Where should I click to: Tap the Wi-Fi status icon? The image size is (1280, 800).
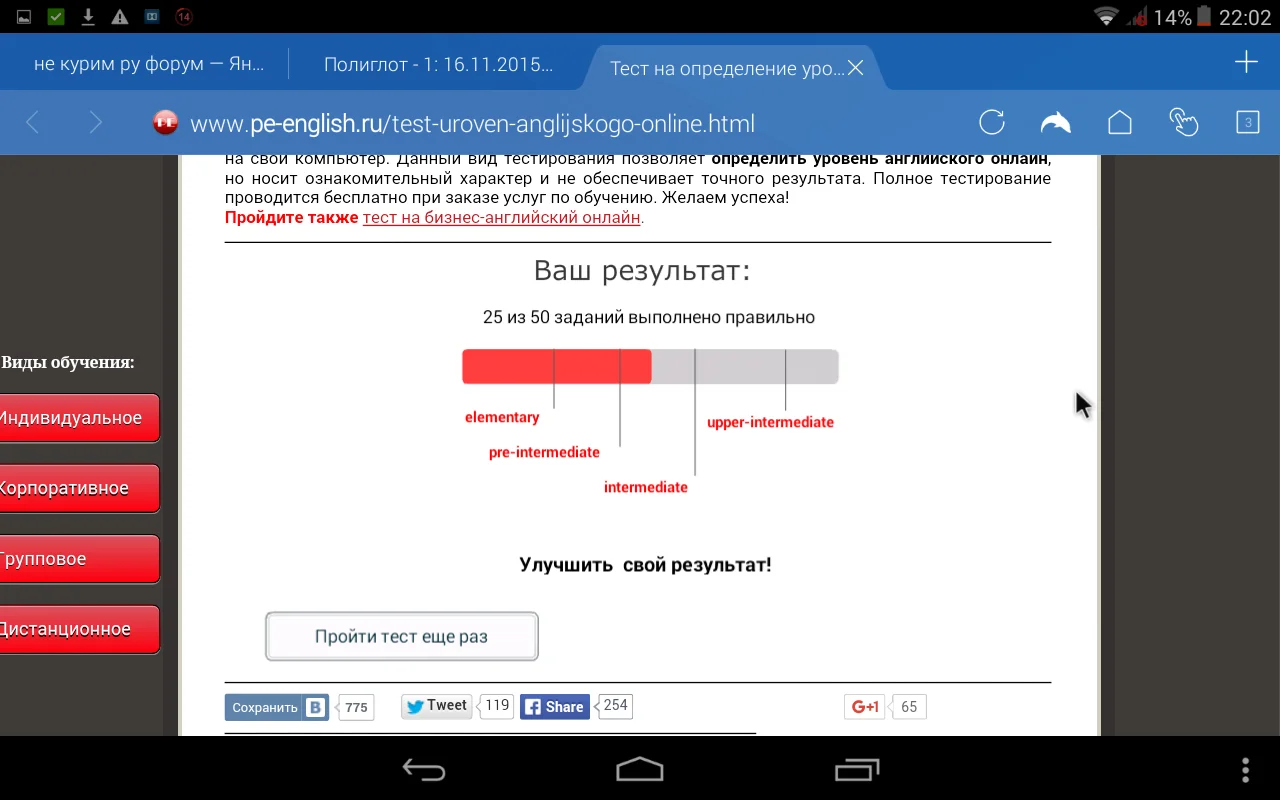tap(1106, 17)
